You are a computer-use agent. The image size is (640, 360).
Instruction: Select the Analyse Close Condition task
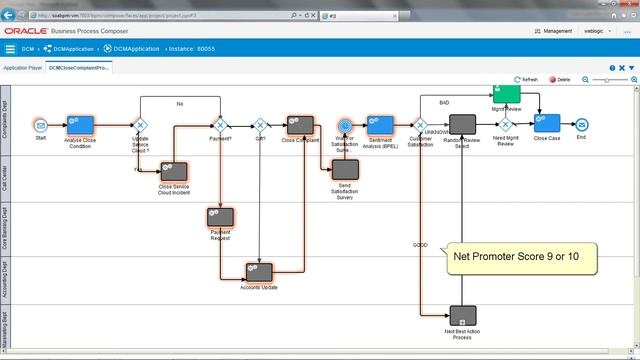coord(80,125)
